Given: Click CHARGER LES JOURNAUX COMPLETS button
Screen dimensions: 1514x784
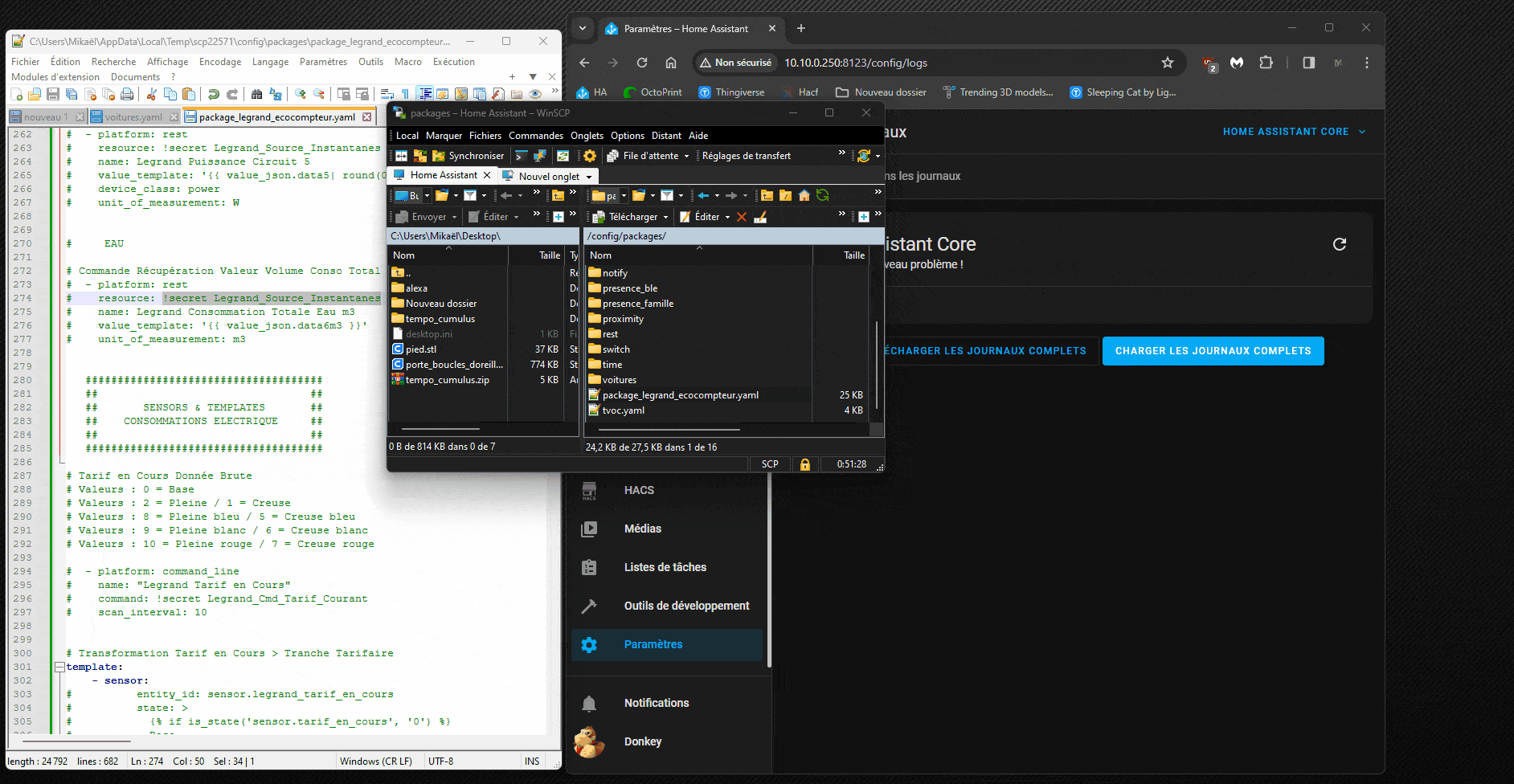Looking at the screenshot, I should pyautogui.click(x=1213, y=351).
